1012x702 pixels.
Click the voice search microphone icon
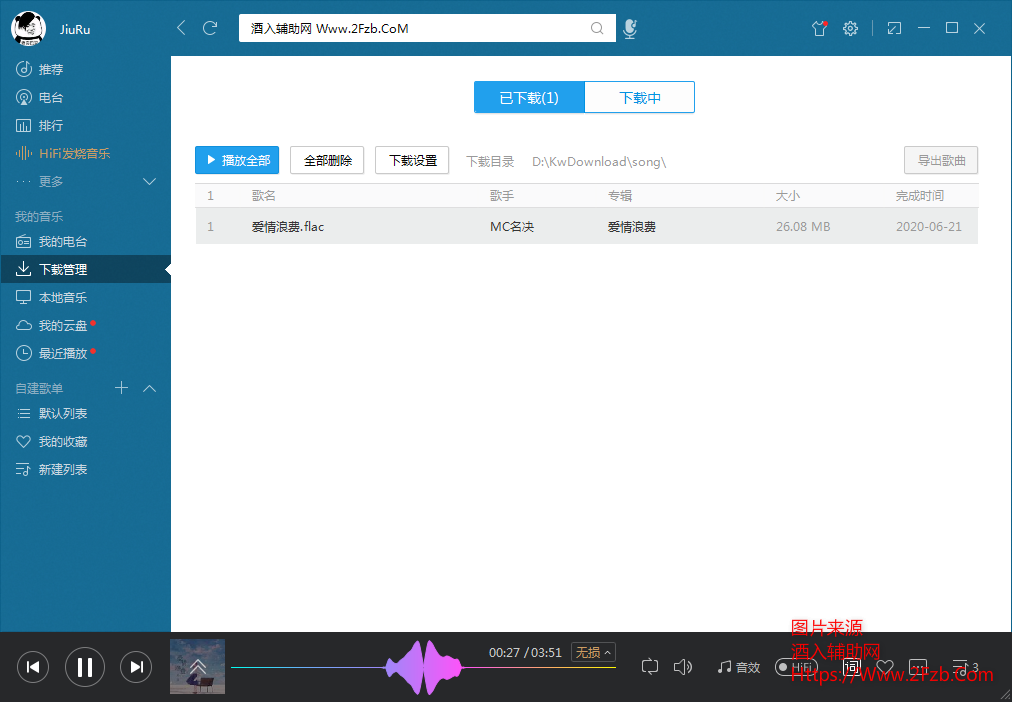point(630,28)
